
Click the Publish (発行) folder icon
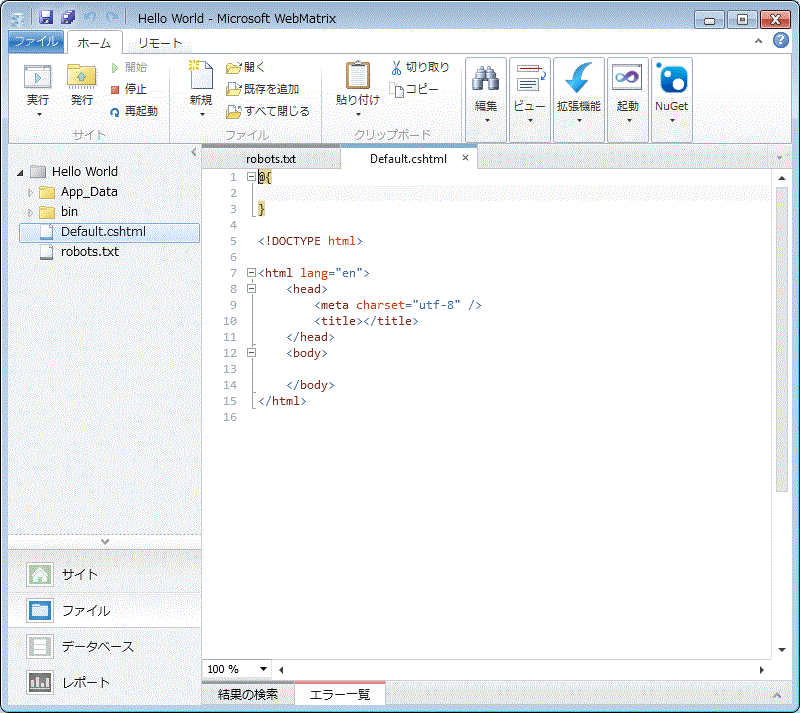pos(82,77)
